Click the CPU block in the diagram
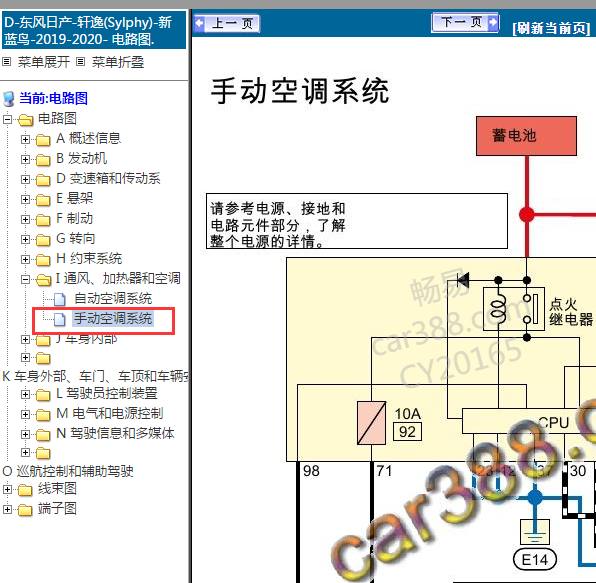 529,421
